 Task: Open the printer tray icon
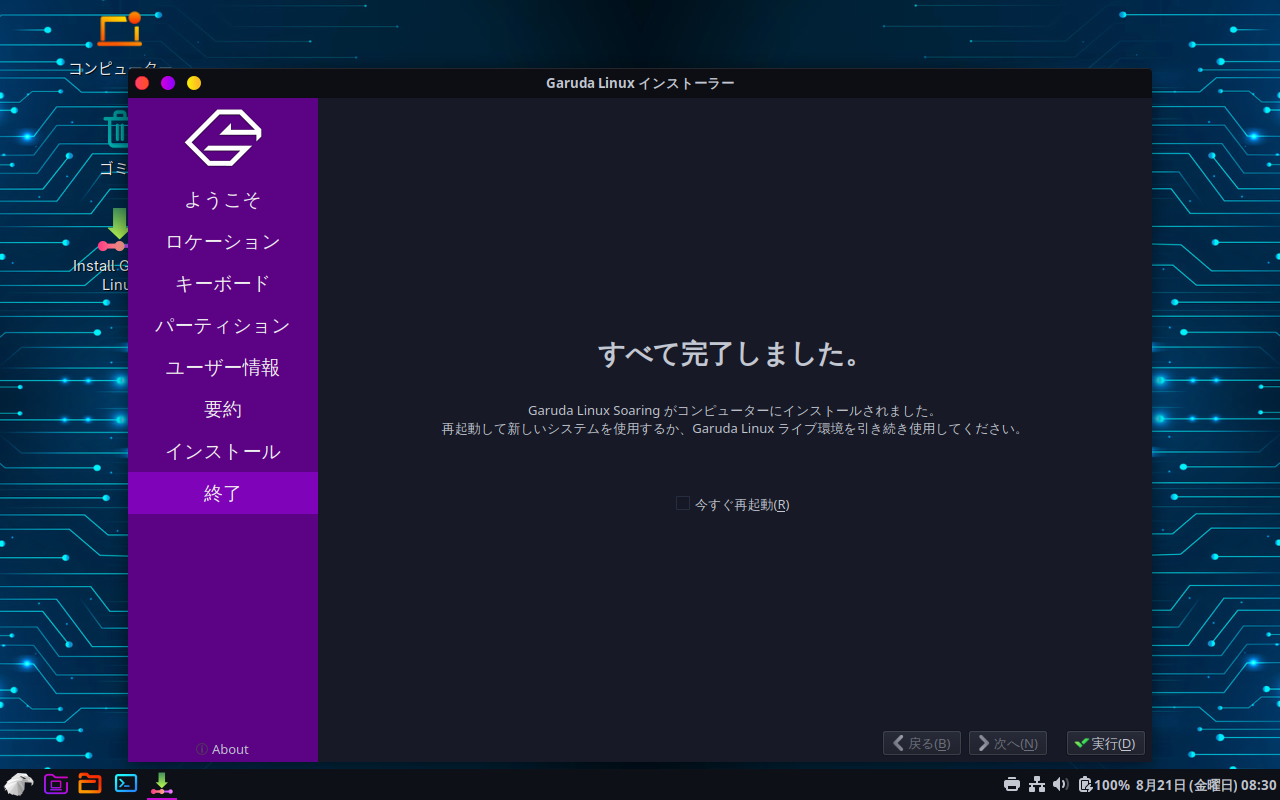[x=1012, y=785]
